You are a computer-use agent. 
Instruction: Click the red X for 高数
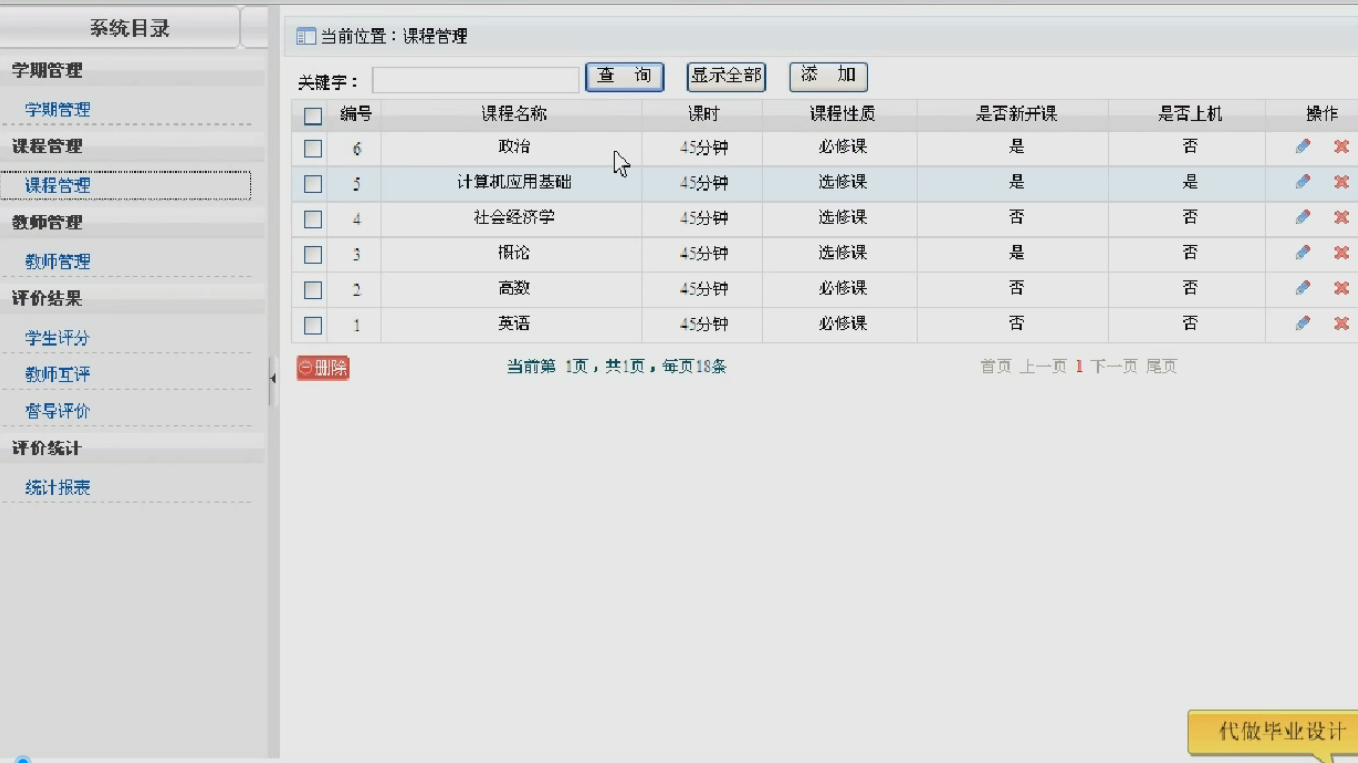(1341, 288)
